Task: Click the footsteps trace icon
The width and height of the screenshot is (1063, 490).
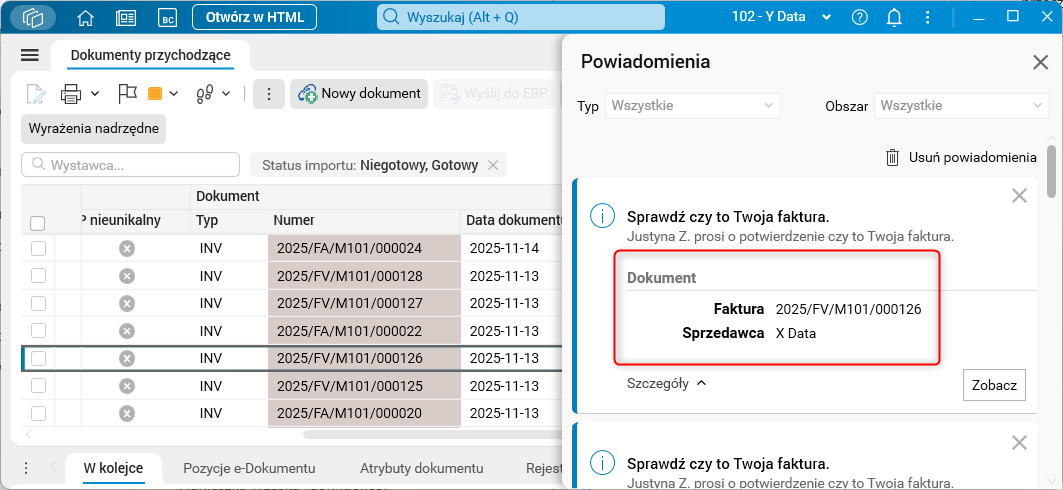Action: coord(206,94)
